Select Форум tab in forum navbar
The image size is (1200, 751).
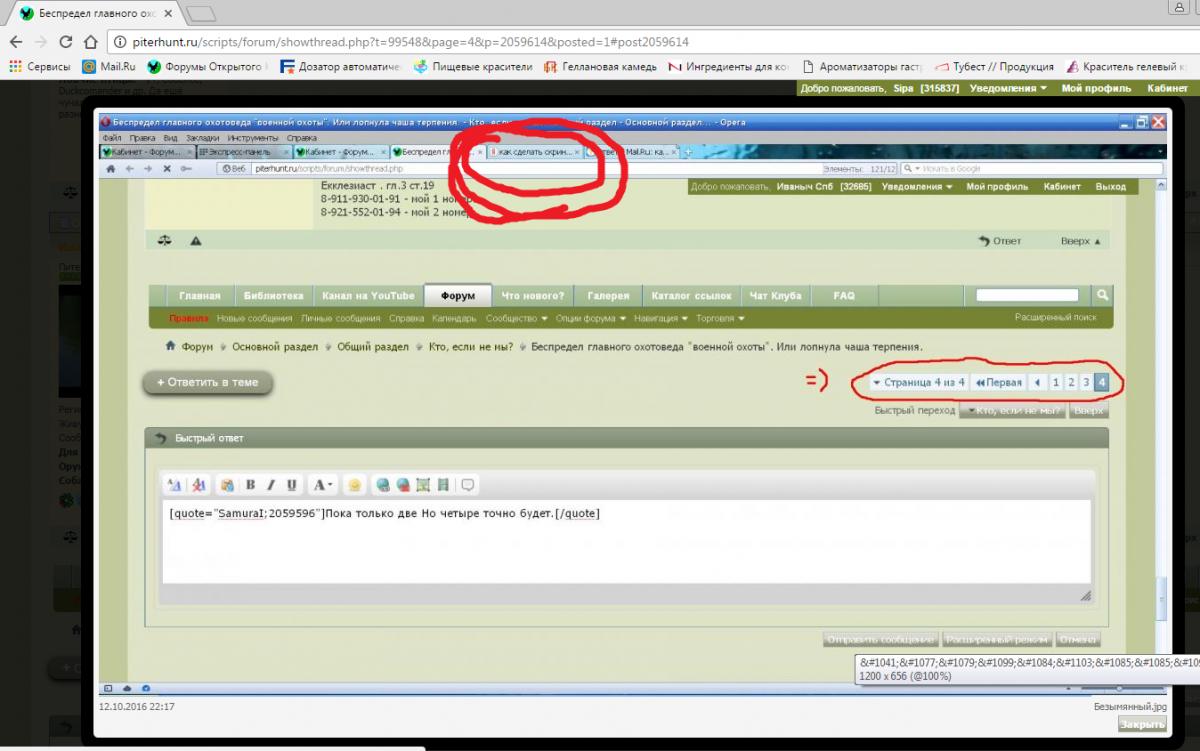pos(457,296)
